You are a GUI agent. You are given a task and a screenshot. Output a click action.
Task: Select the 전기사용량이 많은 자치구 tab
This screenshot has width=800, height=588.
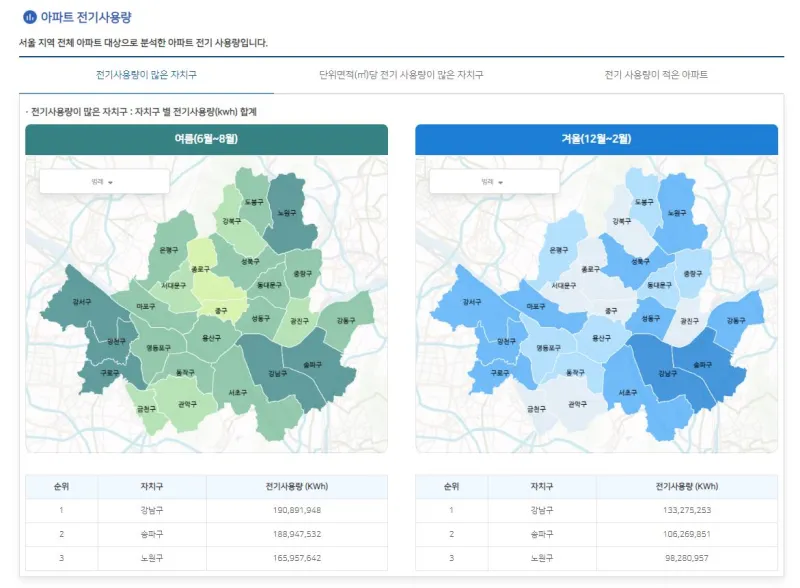(146, 75)
